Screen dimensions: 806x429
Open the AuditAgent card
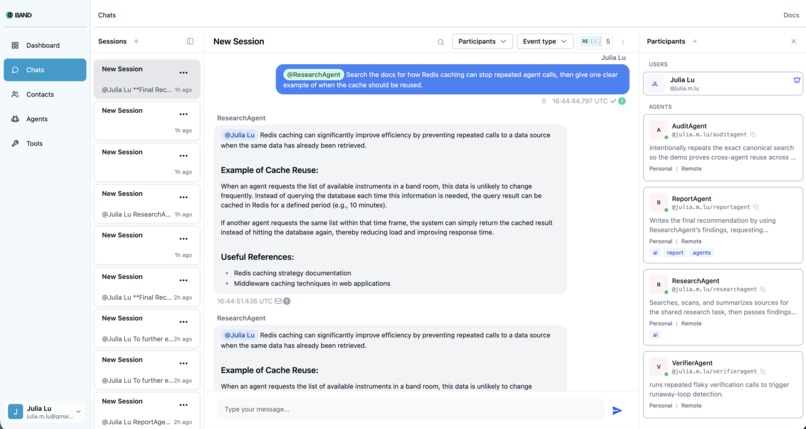(x=723, y=148)
